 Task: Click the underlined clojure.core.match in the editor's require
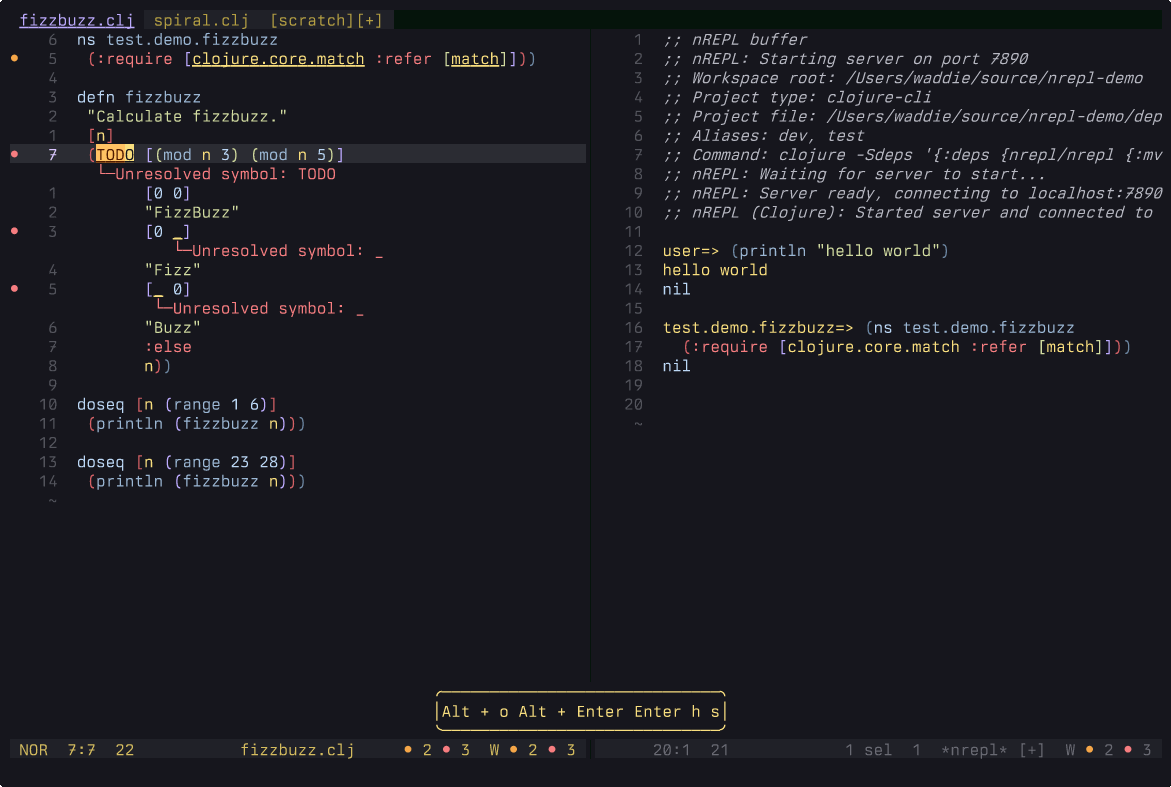click(278, 59)
